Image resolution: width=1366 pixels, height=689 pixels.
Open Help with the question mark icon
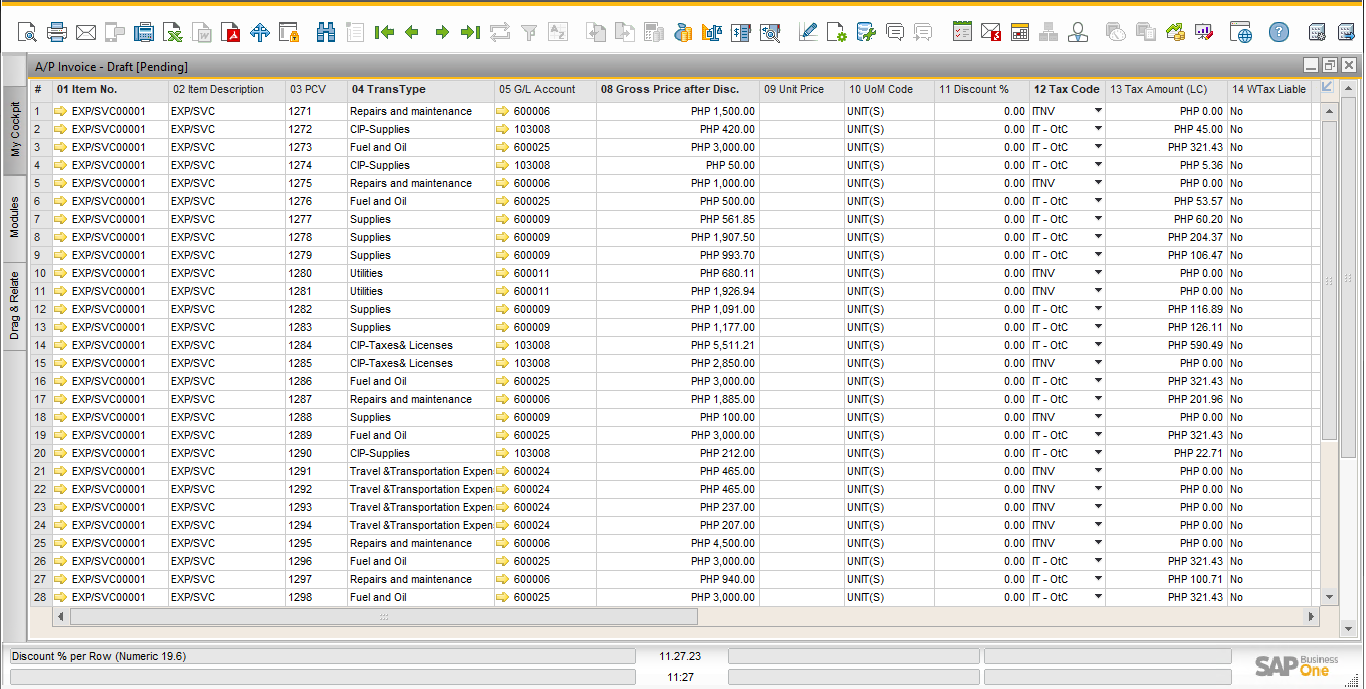coord(1279,33)
